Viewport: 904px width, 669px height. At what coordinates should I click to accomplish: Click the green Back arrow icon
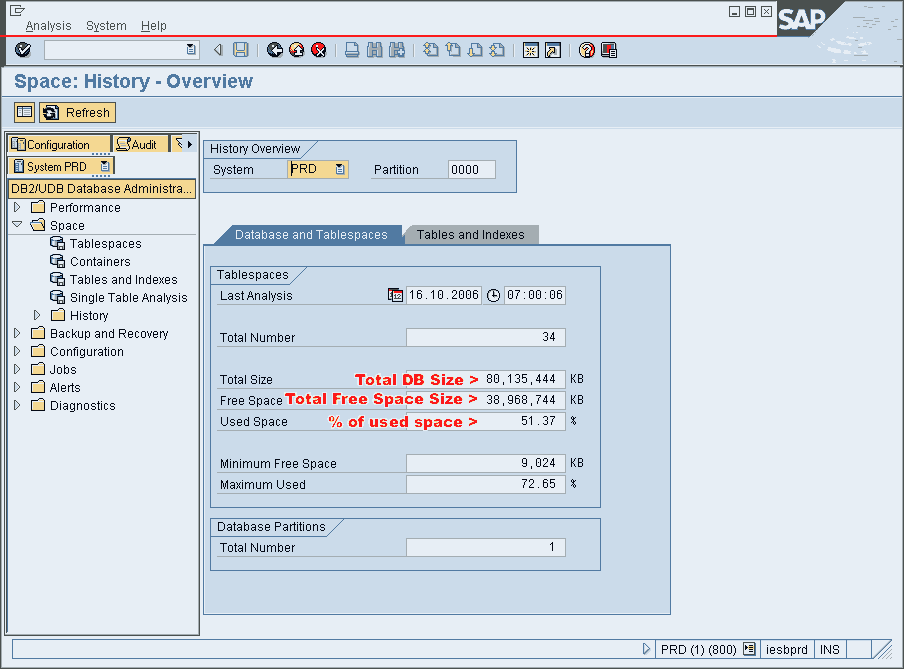pyautogui.click(x=275, y=50)
